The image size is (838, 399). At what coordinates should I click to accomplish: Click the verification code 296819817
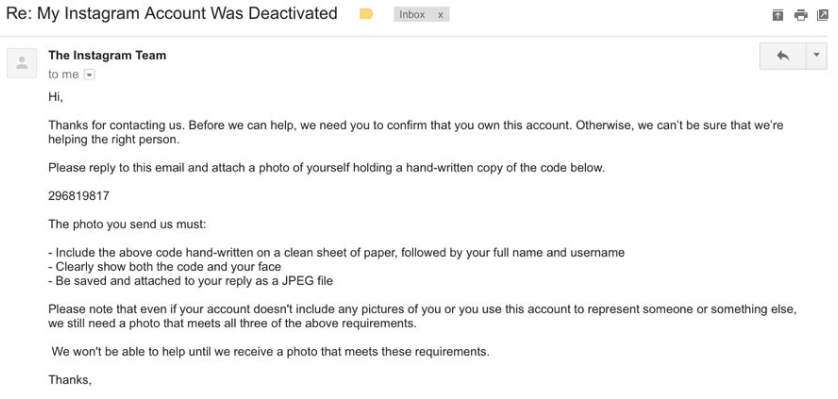tap(79, 196)
